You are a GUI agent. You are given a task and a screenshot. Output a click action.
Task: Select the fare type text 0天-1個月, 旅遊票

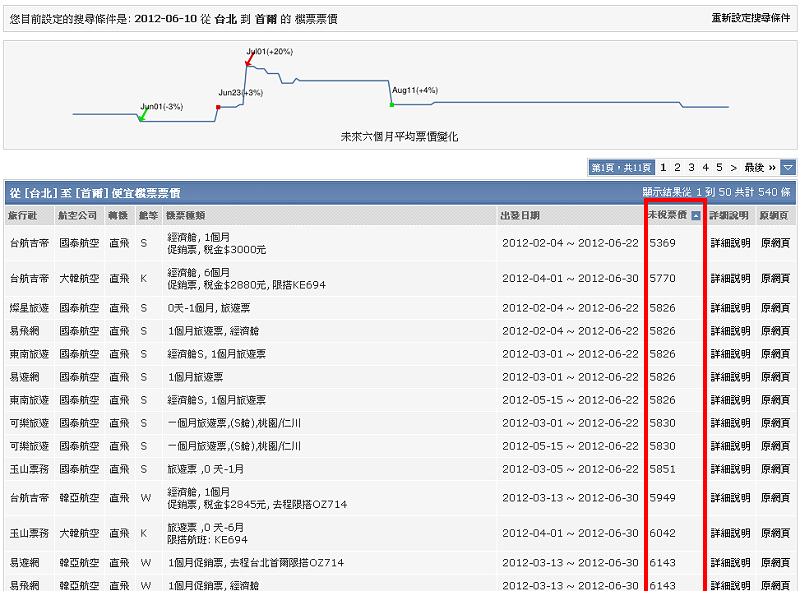(x=209, y=308)
